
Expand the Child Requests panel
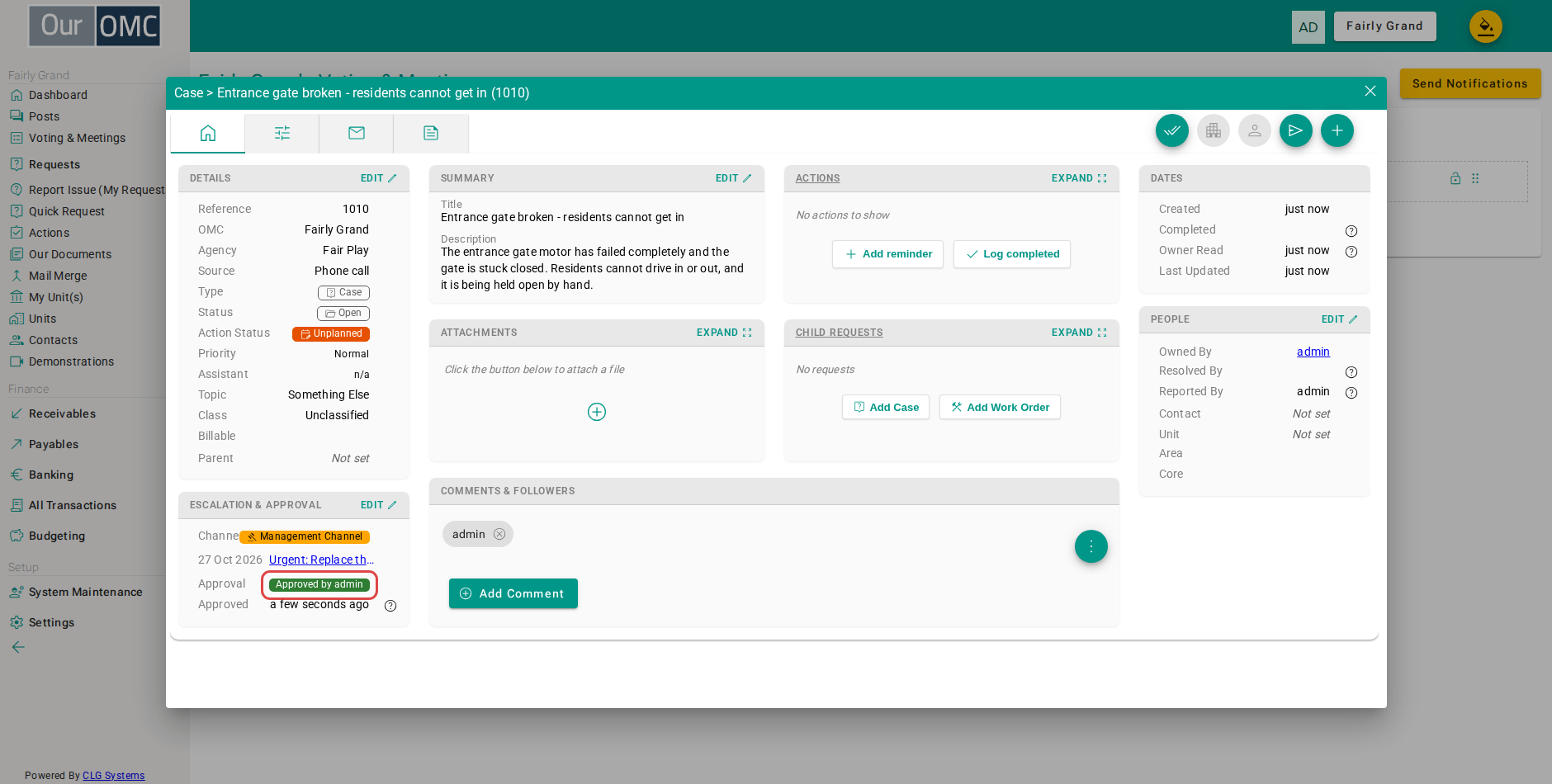1079,333
